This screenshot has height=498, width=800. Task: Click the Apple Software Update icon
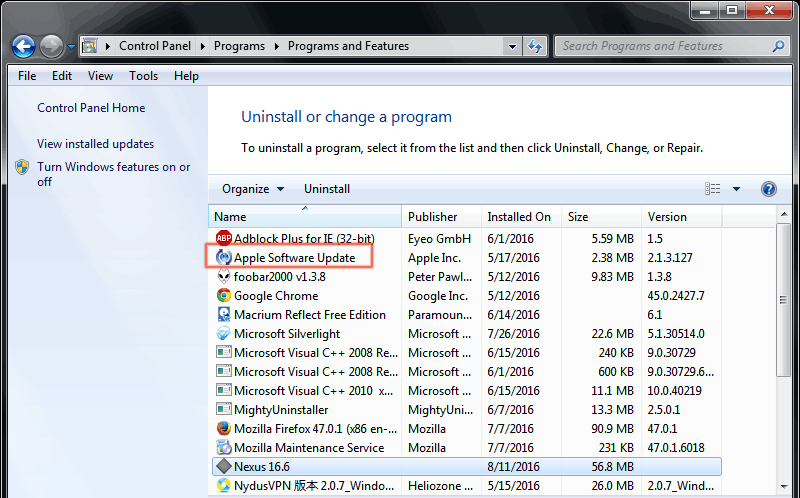(223, 257)
